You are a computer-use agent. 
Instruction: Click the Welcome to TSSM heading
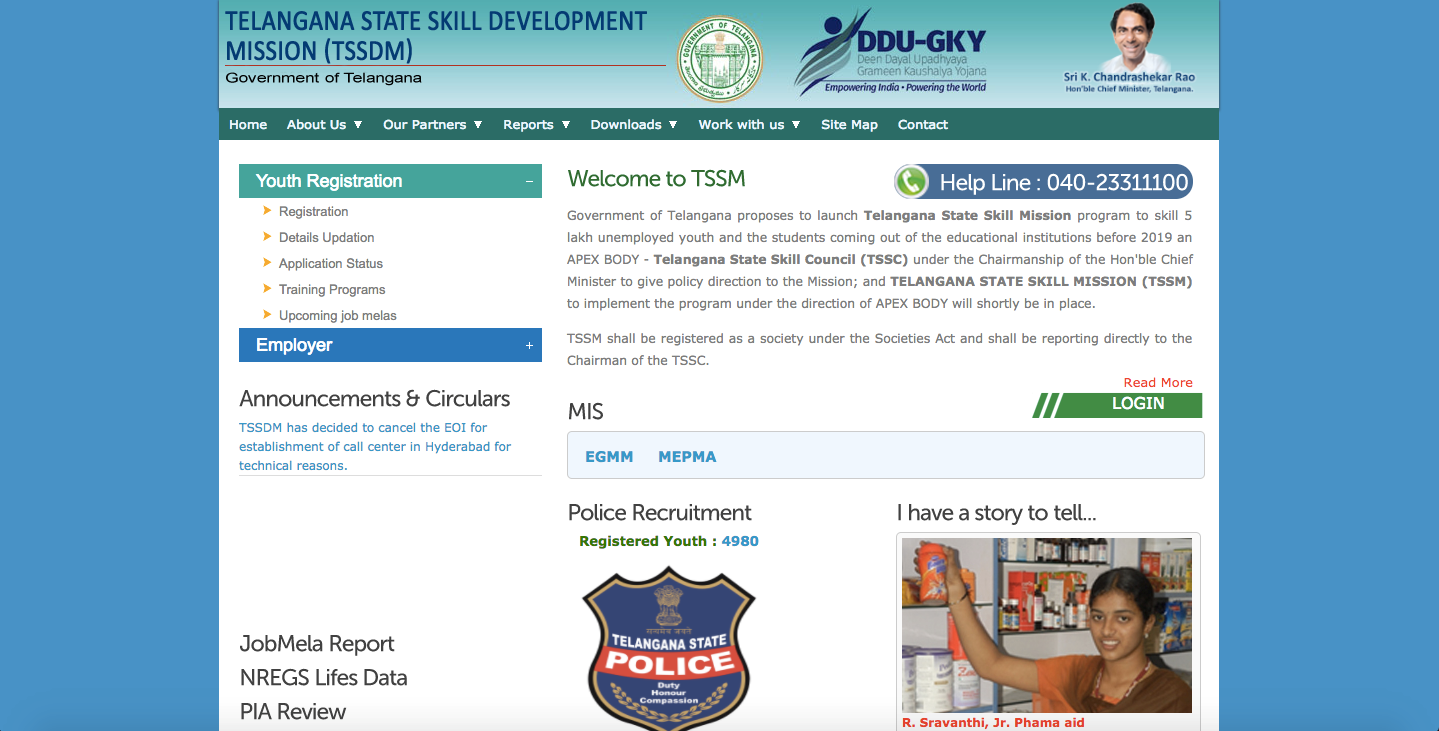(x=656, y=179)
